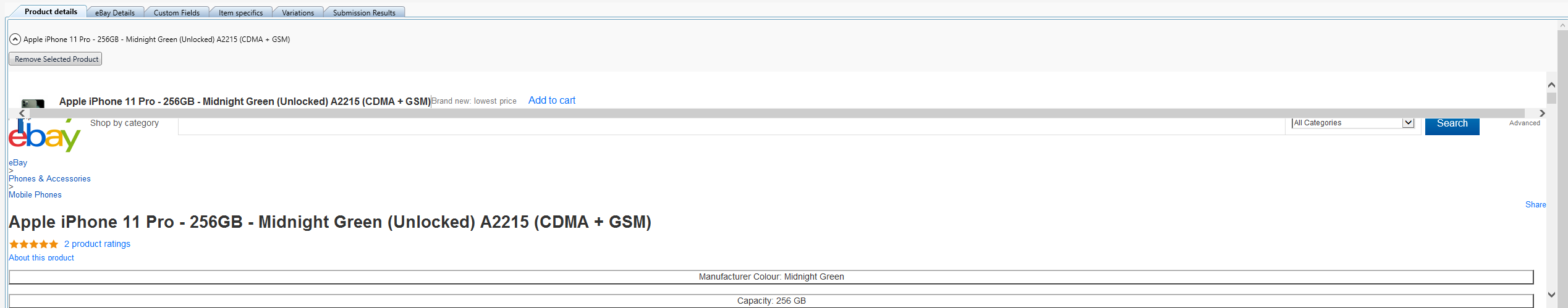Click the horizontal scrollbar left arrow

(x=22, y=114)
